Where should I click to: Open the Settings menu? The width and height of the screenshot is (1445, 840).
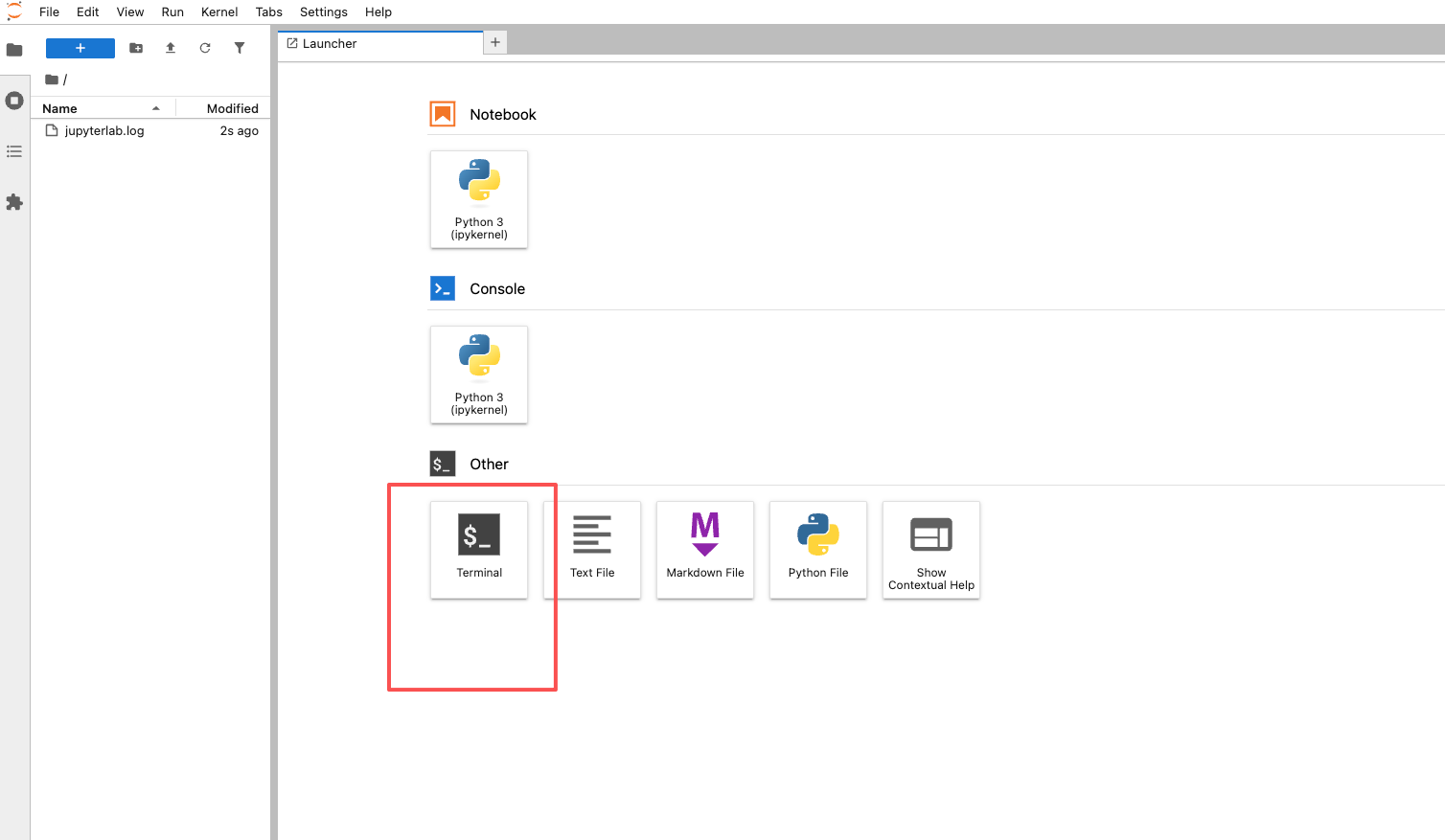click(x=323, y=11)
